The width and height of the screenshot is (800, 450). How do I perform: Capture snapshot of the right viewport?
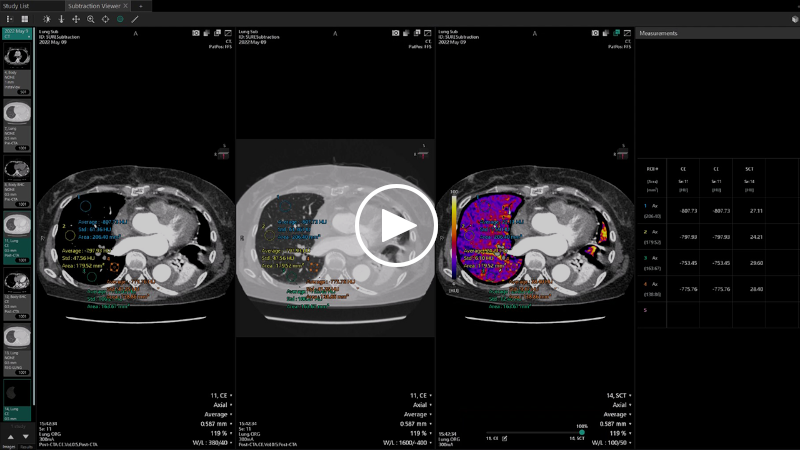click(x=595, y=33)
